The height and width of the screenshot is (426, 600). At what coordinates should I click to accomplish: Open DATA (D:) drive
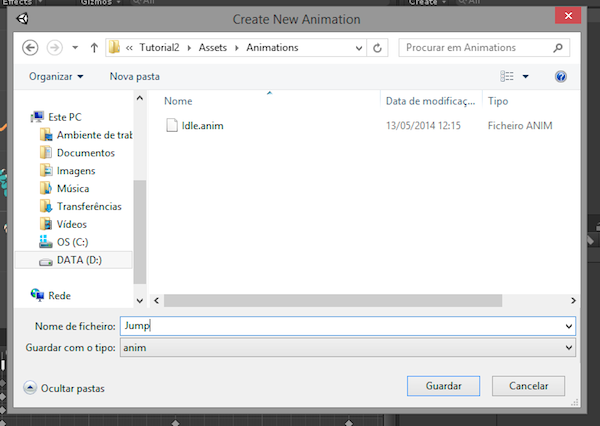click(79, 260)
